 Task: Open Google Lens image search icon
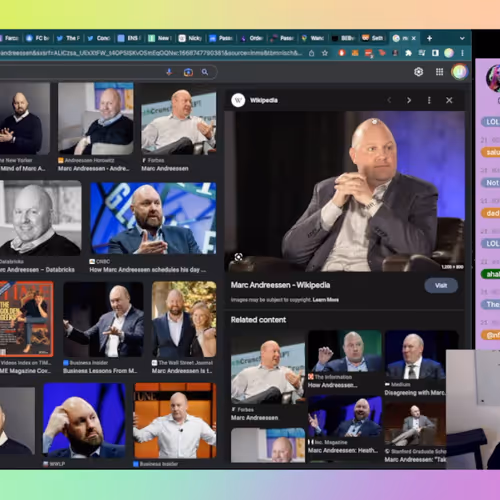tap(188, 72)
